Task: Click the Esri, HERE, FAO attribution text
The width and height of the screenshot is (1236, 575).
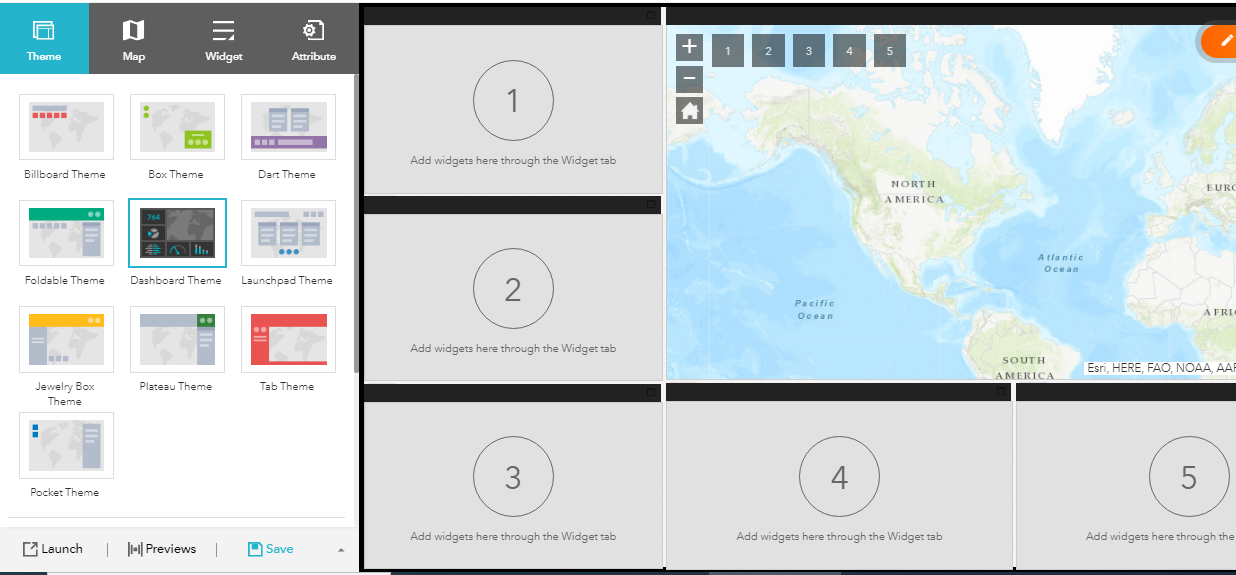Action: [1160, 368]
